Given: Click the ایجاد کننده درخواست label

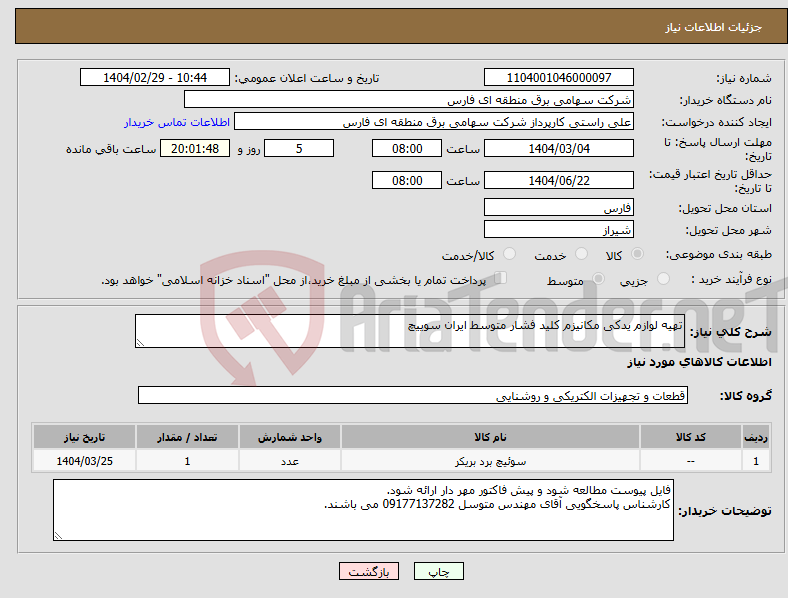Looking at the screenshot, I should [x=716, y=122].
